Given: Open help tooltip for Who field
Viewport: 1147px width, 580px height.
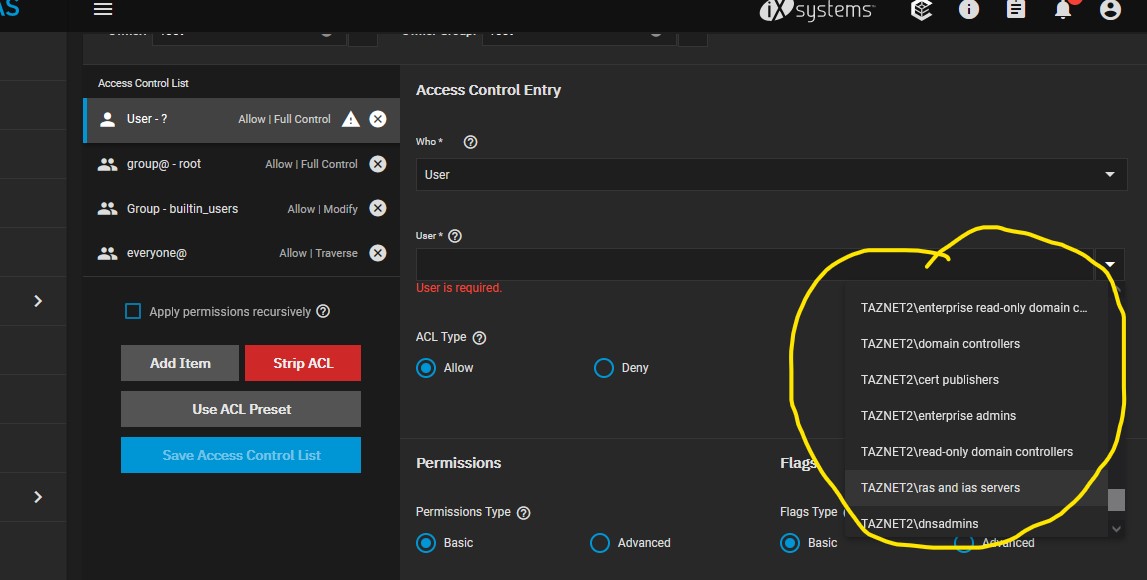Looking at the screenshot, I should tap(470, 142).
